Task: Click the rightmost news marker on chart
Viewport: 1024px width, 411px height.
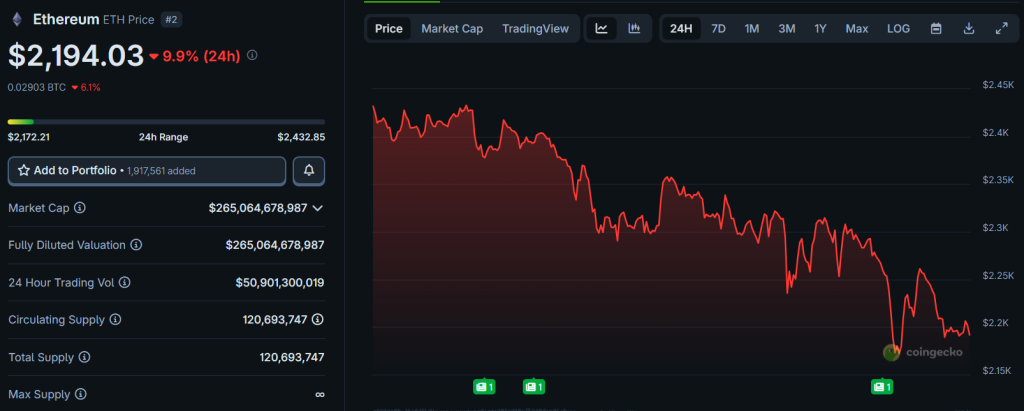Action: 881,386
